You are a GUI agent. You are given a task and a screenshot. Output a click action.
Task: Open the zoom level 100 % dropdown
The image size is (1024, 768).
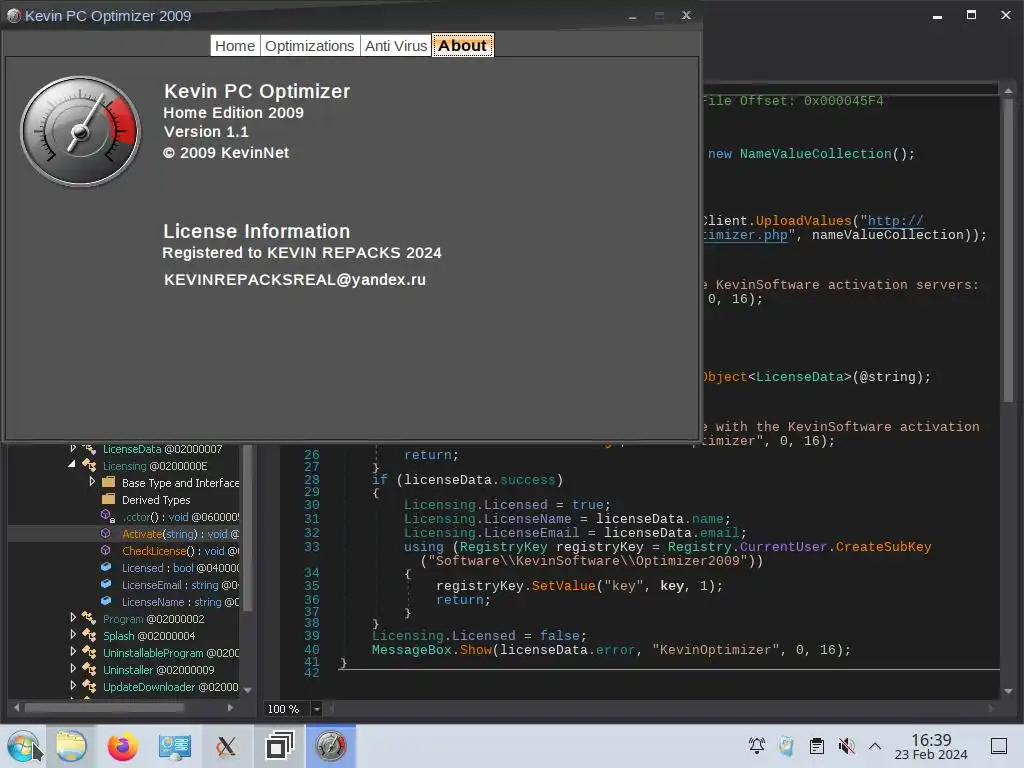pos(317,709)
